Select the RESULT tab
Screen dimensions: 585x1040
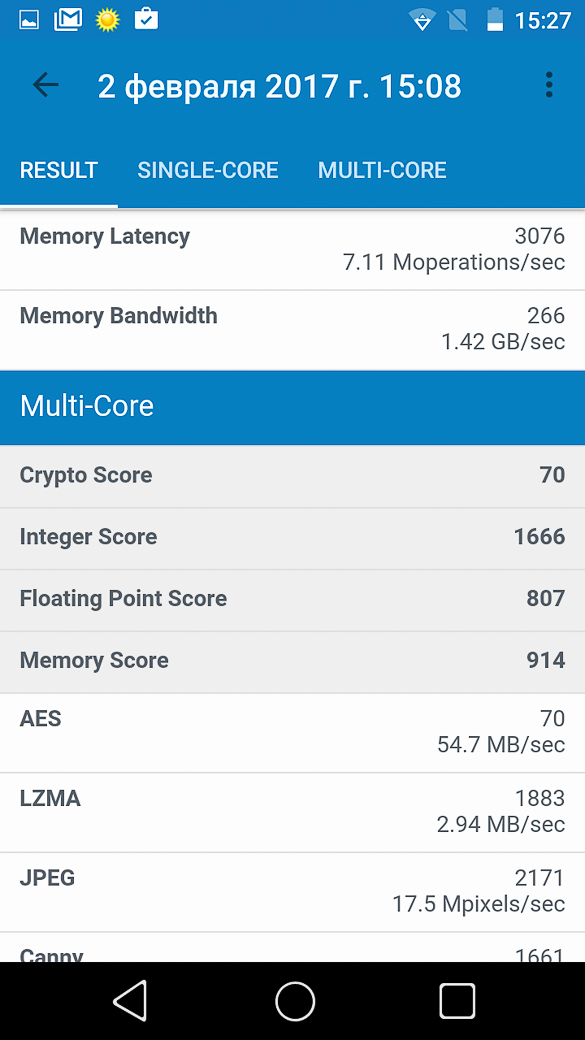pos(59,170)
